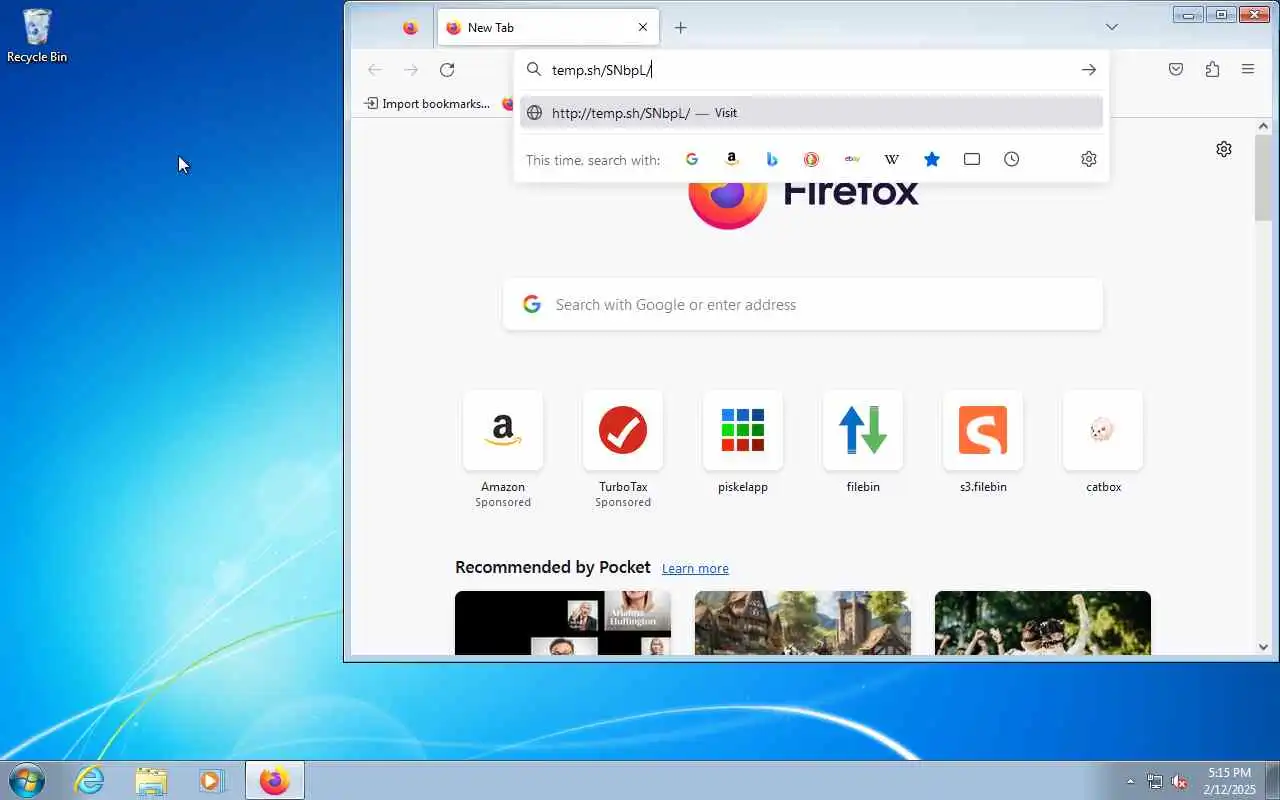Open new tab page personalize gear
The image size is (1280, 800).
coord(1224,149)
